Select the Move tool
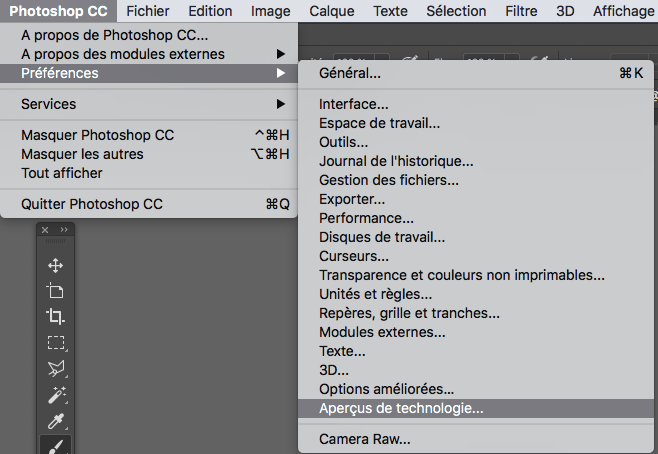 pos(55,266)
